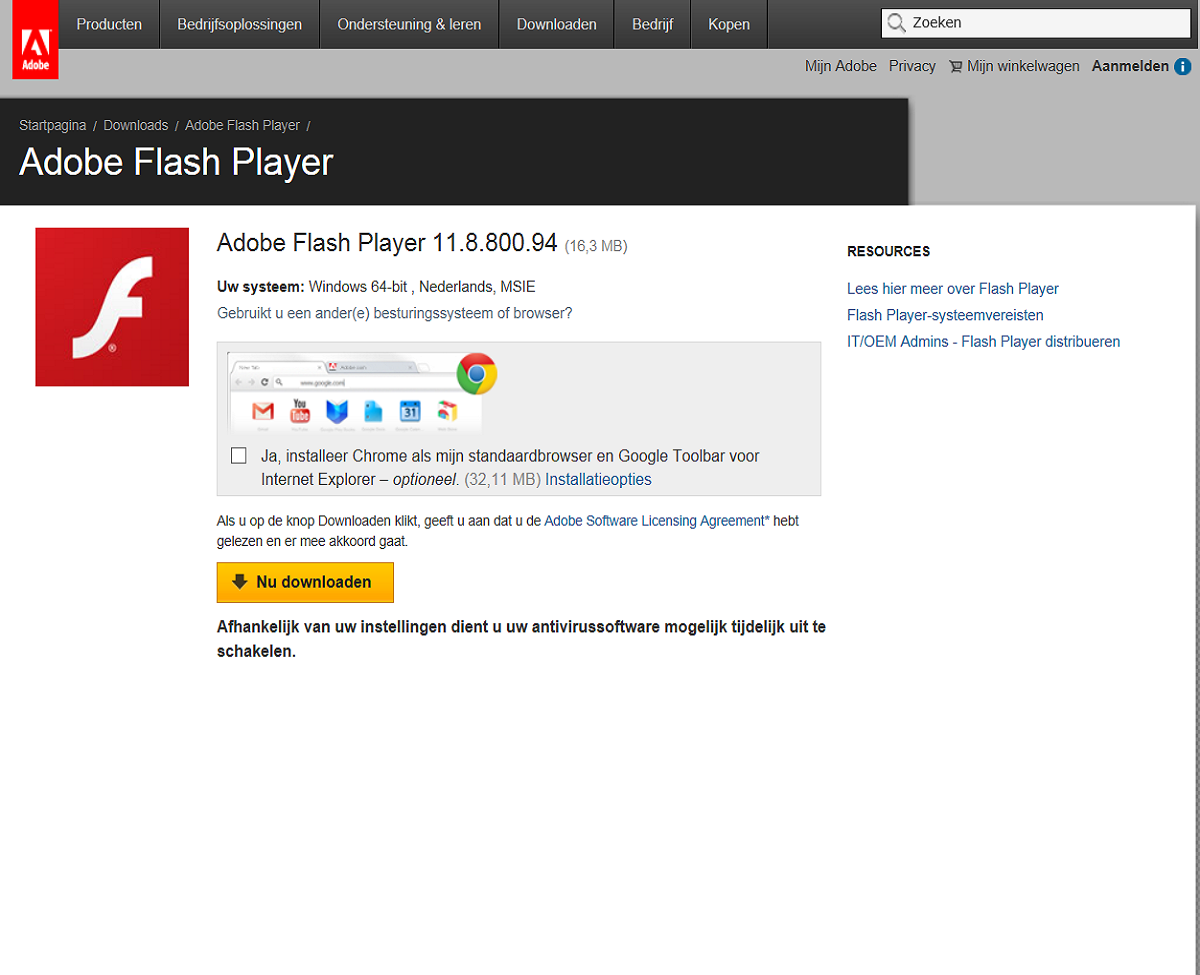Open Lees hier meer over Flash Player
The image size is (1200, 975).
pos(953,289)
